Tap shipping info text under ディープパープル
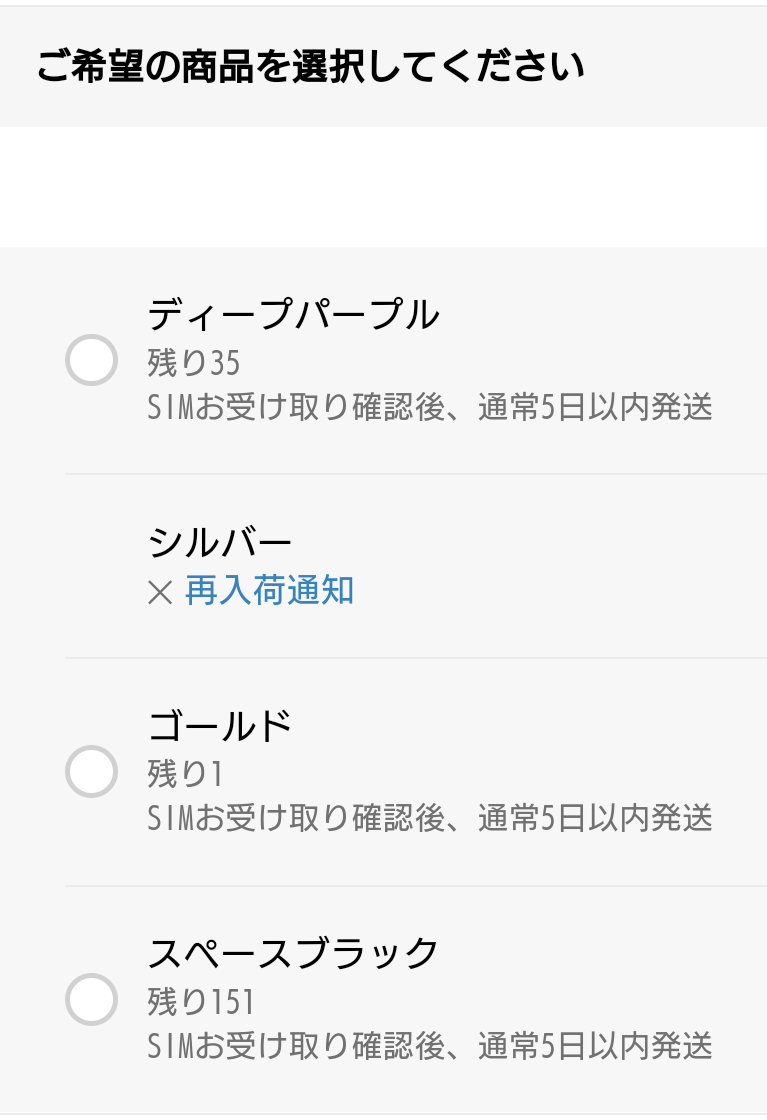Screen dimensions: 767x1120 pyautogui.click(x=429, y=407)
